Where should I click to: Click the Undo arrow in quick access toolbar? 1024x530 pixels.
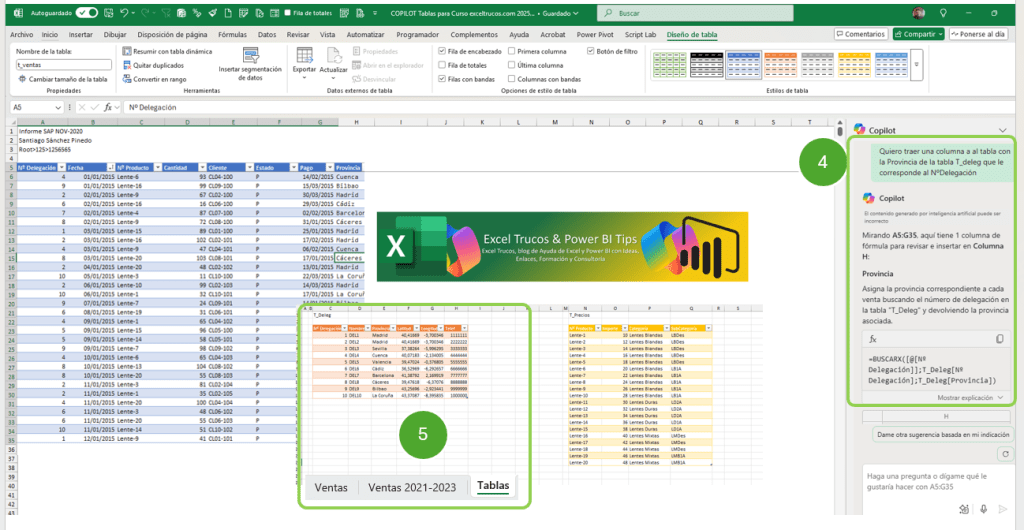point(123,13)
